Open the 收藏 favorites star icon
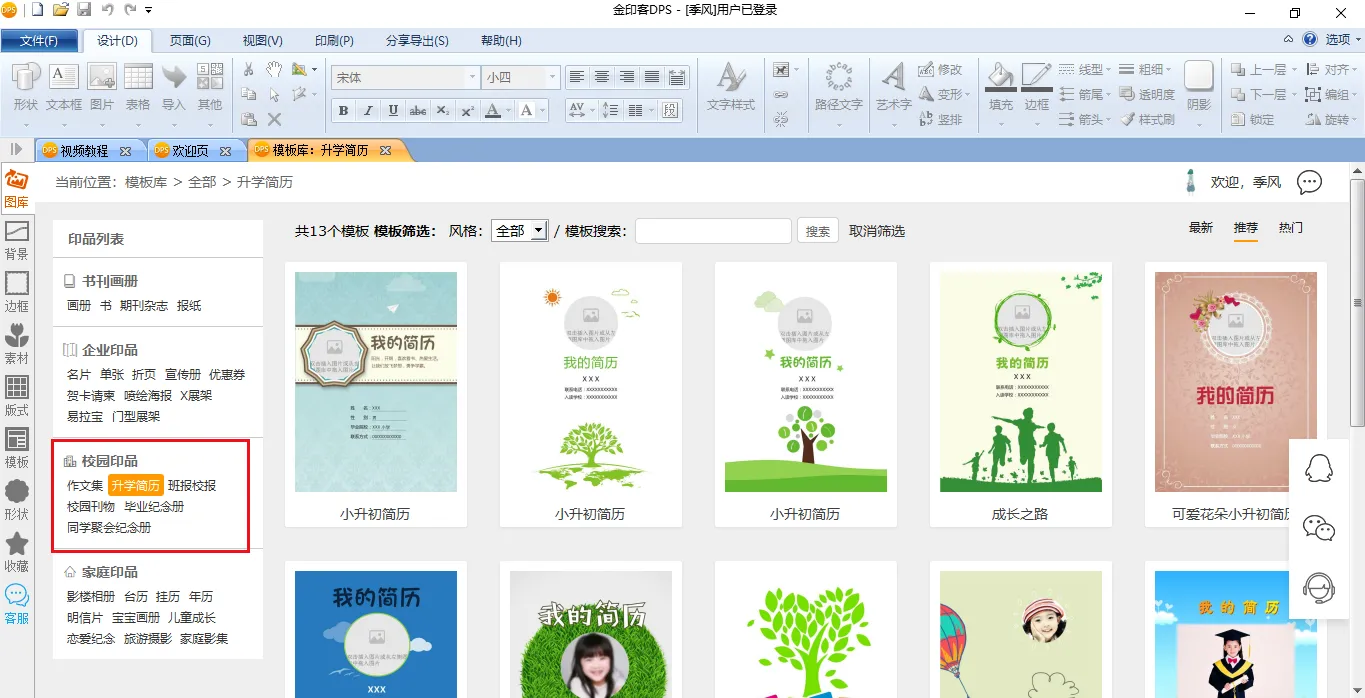1365x698 pixels. (x=16, y=552)
